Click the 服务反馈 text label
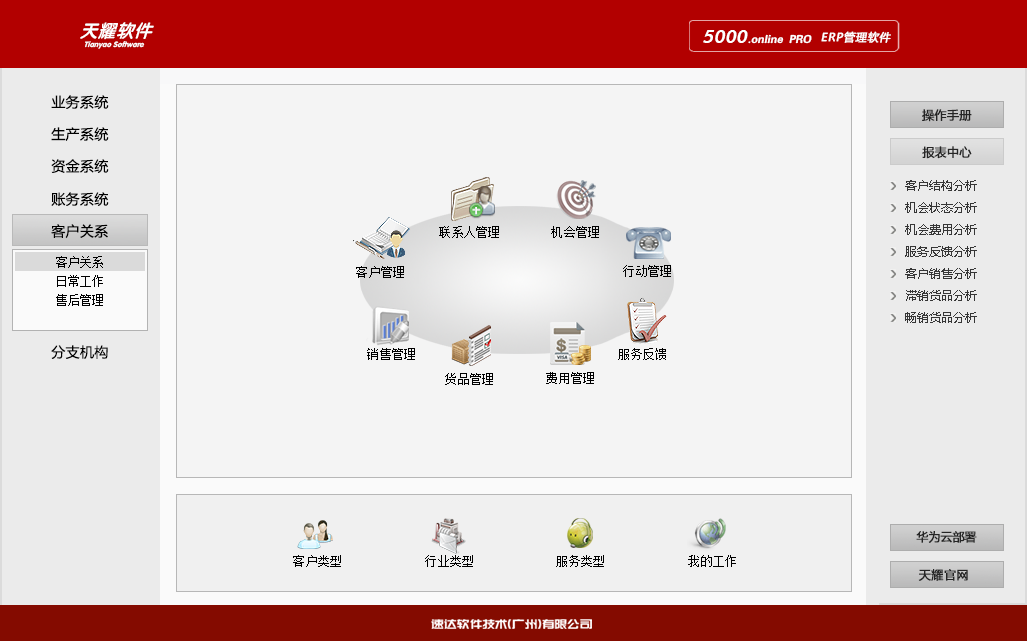1027x641 pixels. click(642, 354)
